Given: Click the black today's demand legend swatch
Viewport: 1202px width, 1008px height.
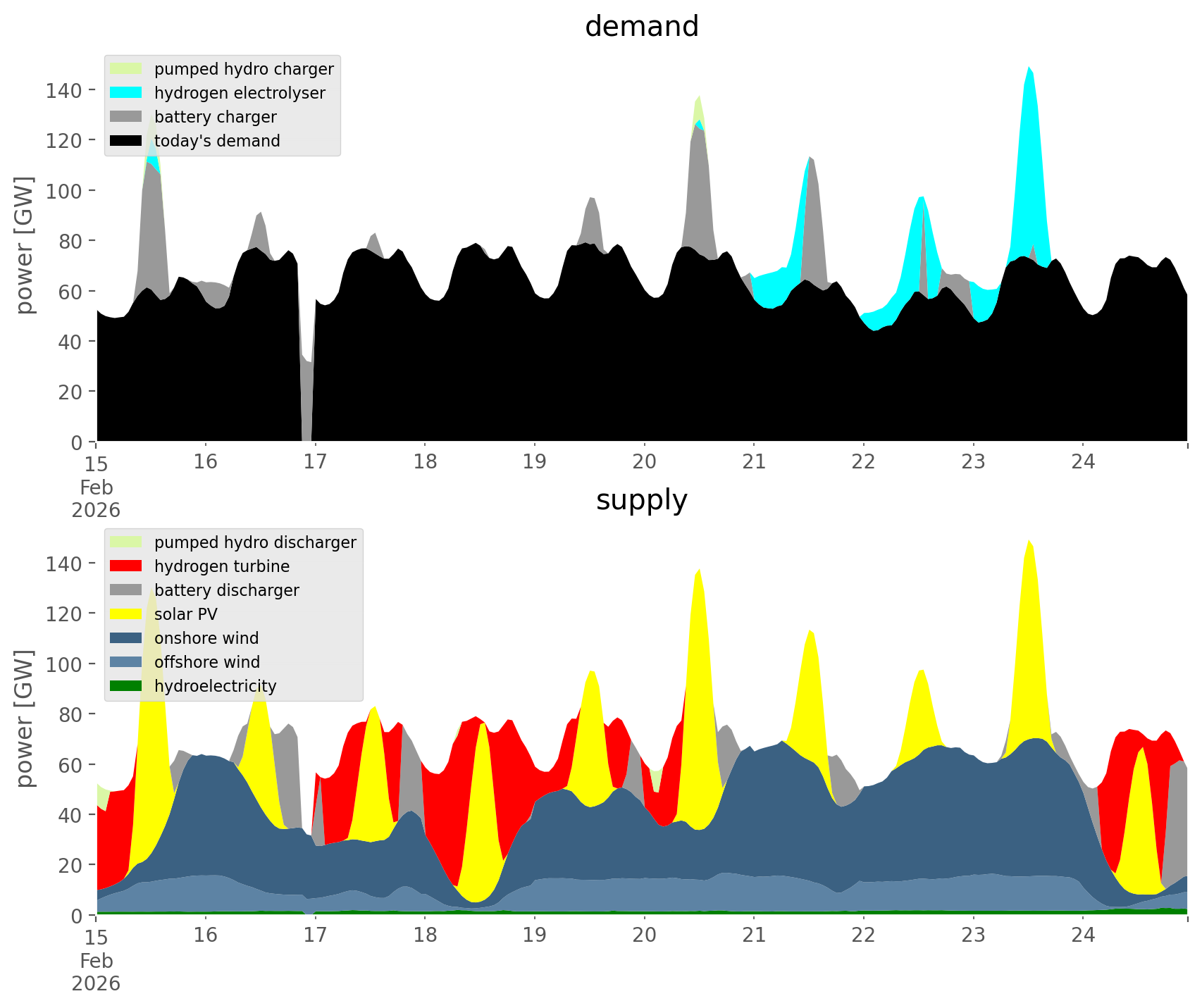Looking at the screenshot, I should (x=126, y=141).
